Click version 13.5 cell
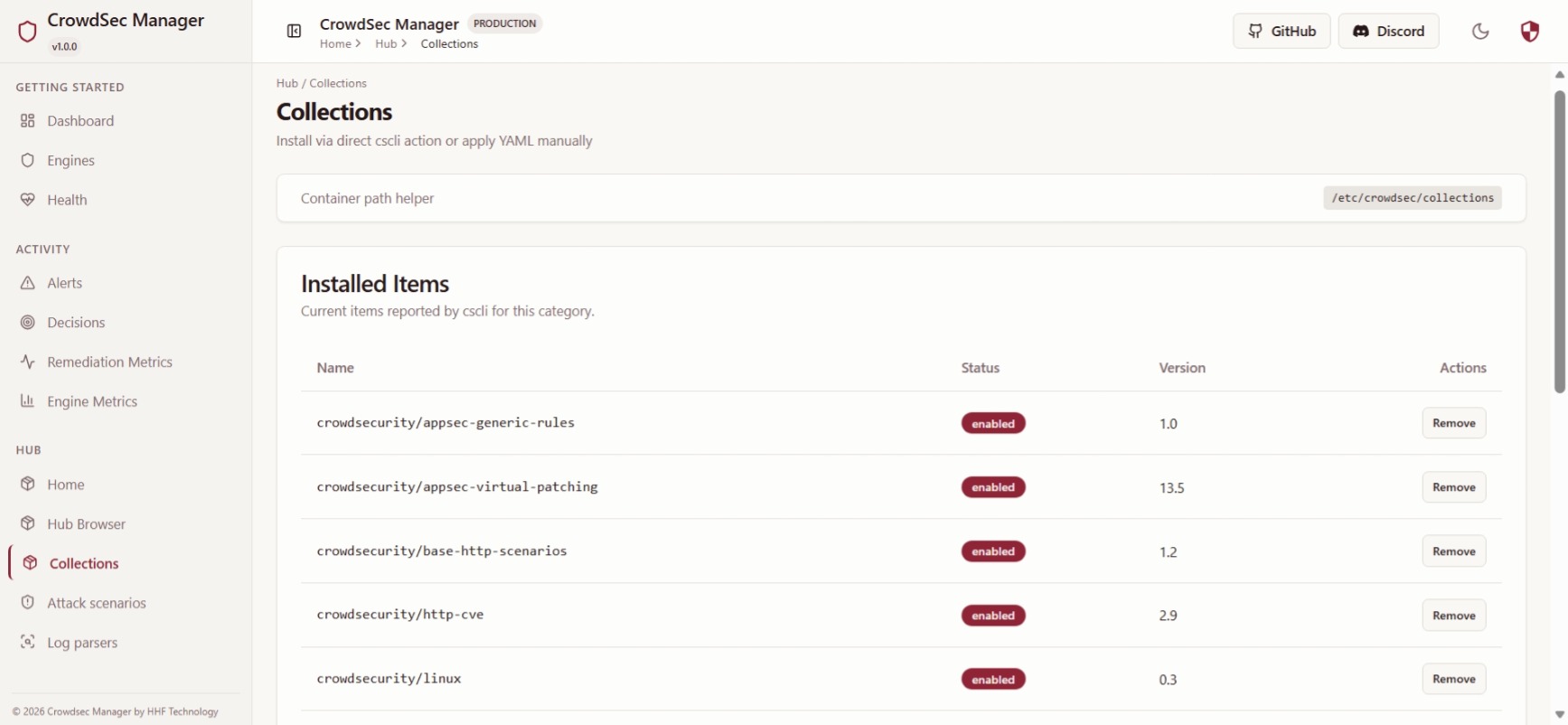 point(1171,488)
